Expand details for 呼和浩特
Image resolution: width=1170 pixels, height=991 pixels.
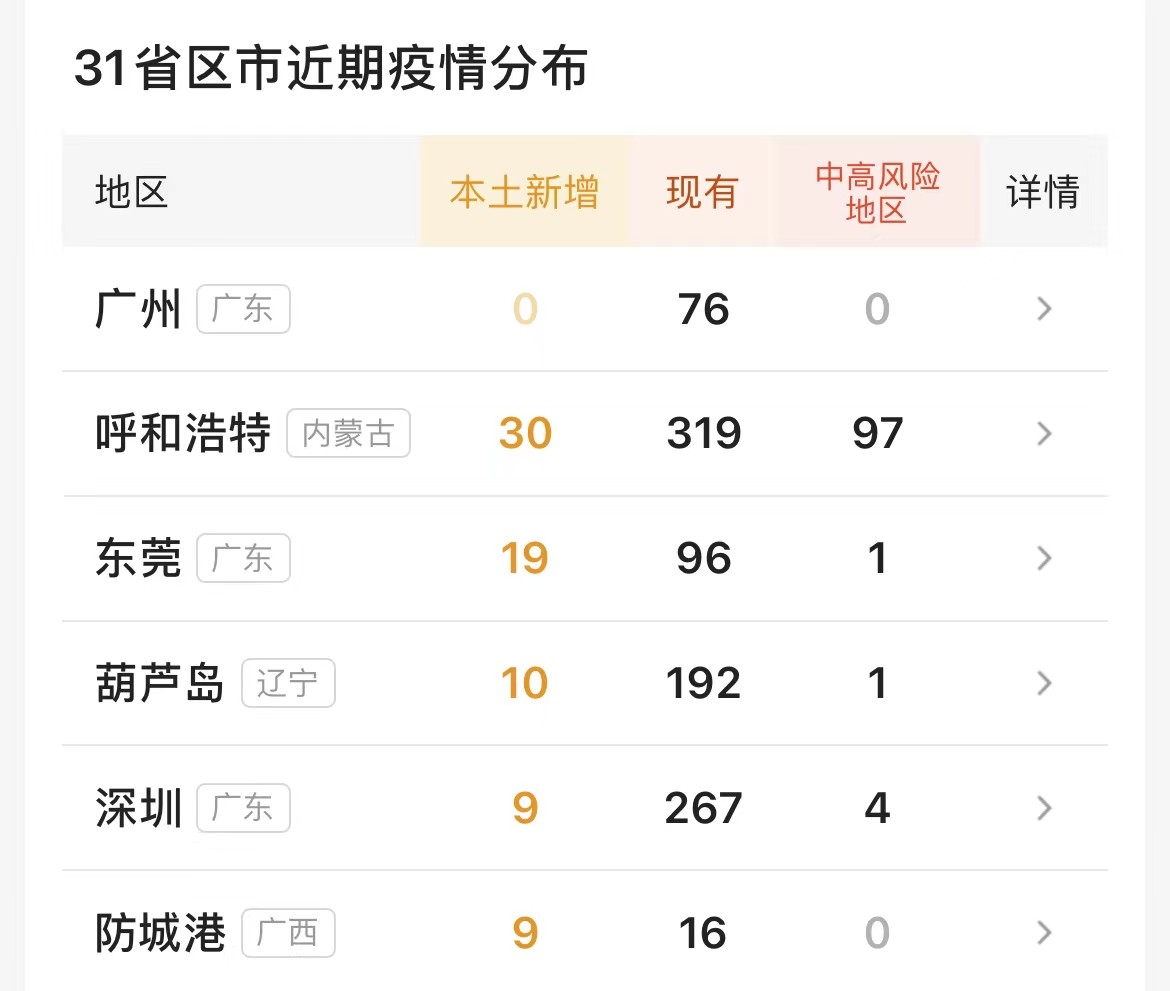(x=1043, y=433)
